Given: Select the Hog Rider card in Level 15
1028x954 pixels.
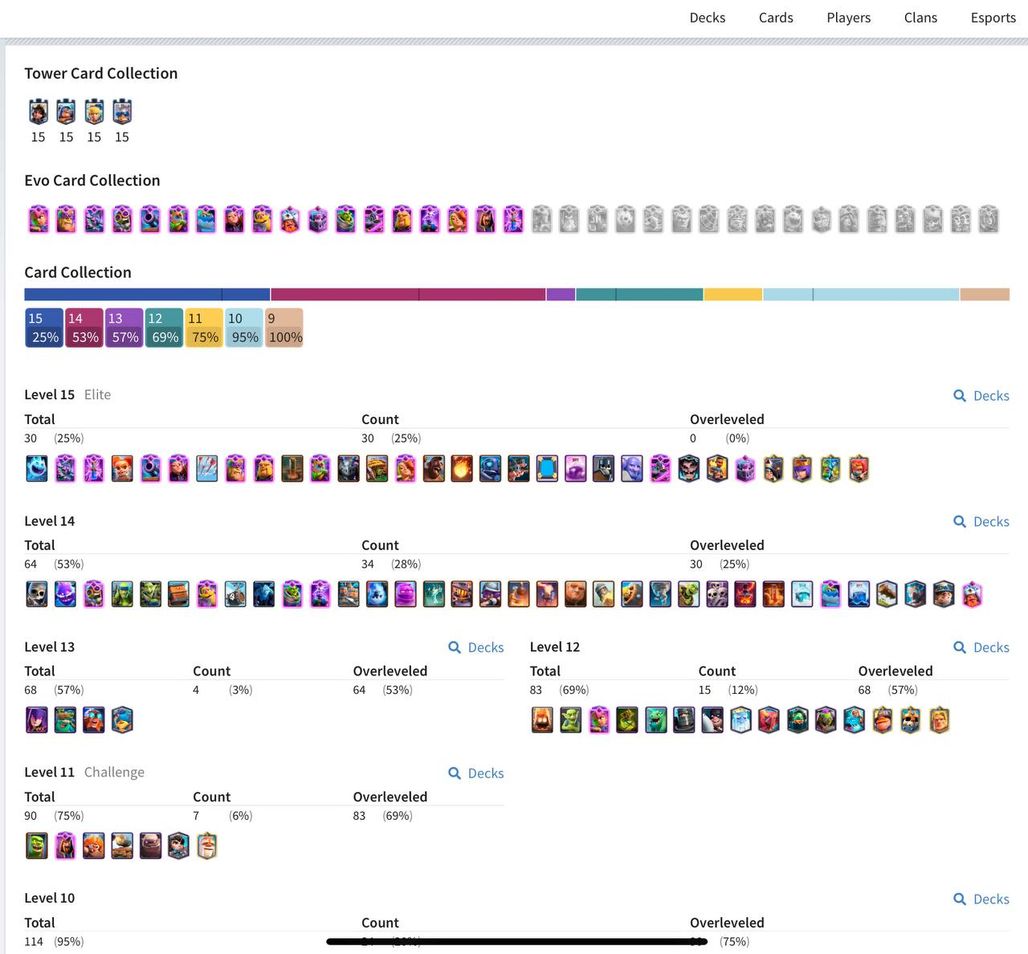Looking at the screenshot, I should point(433,469).
